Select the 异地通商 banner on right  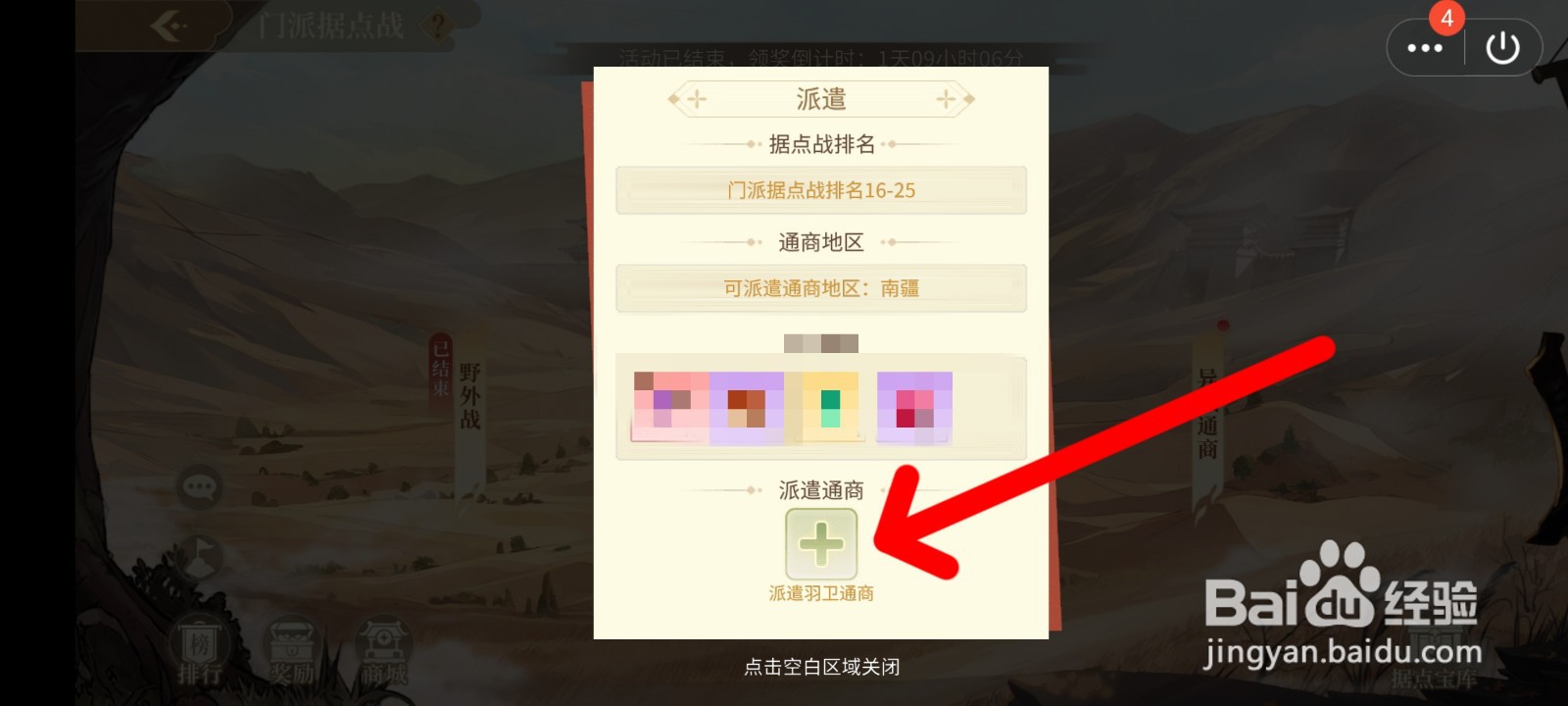pyautogui.click(x=1207, y=412)
